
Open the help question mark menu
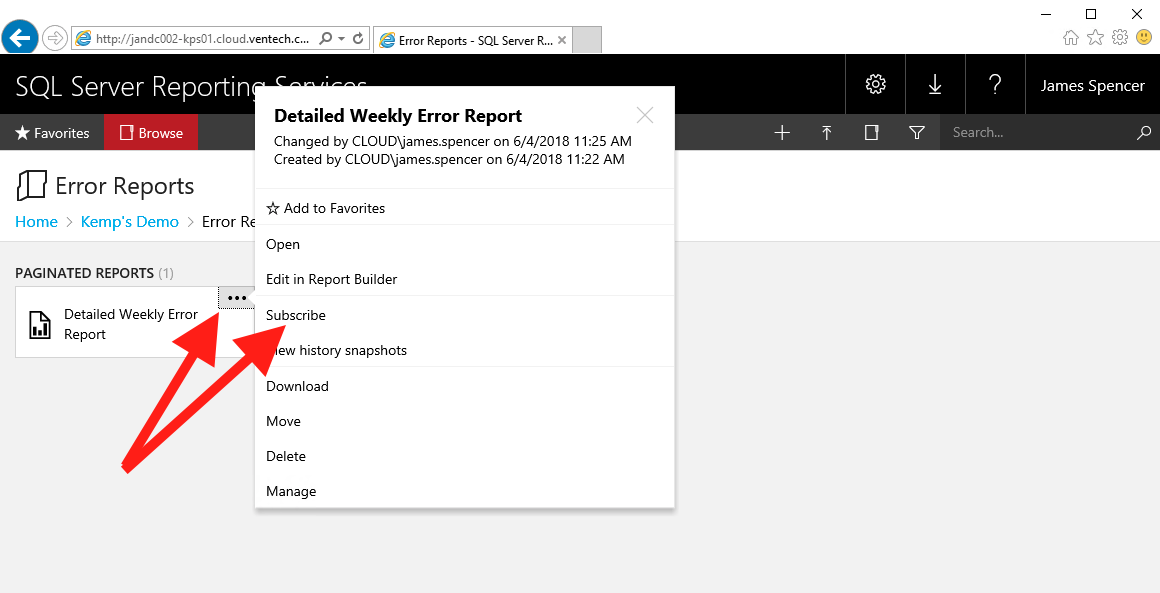(995, 85)
